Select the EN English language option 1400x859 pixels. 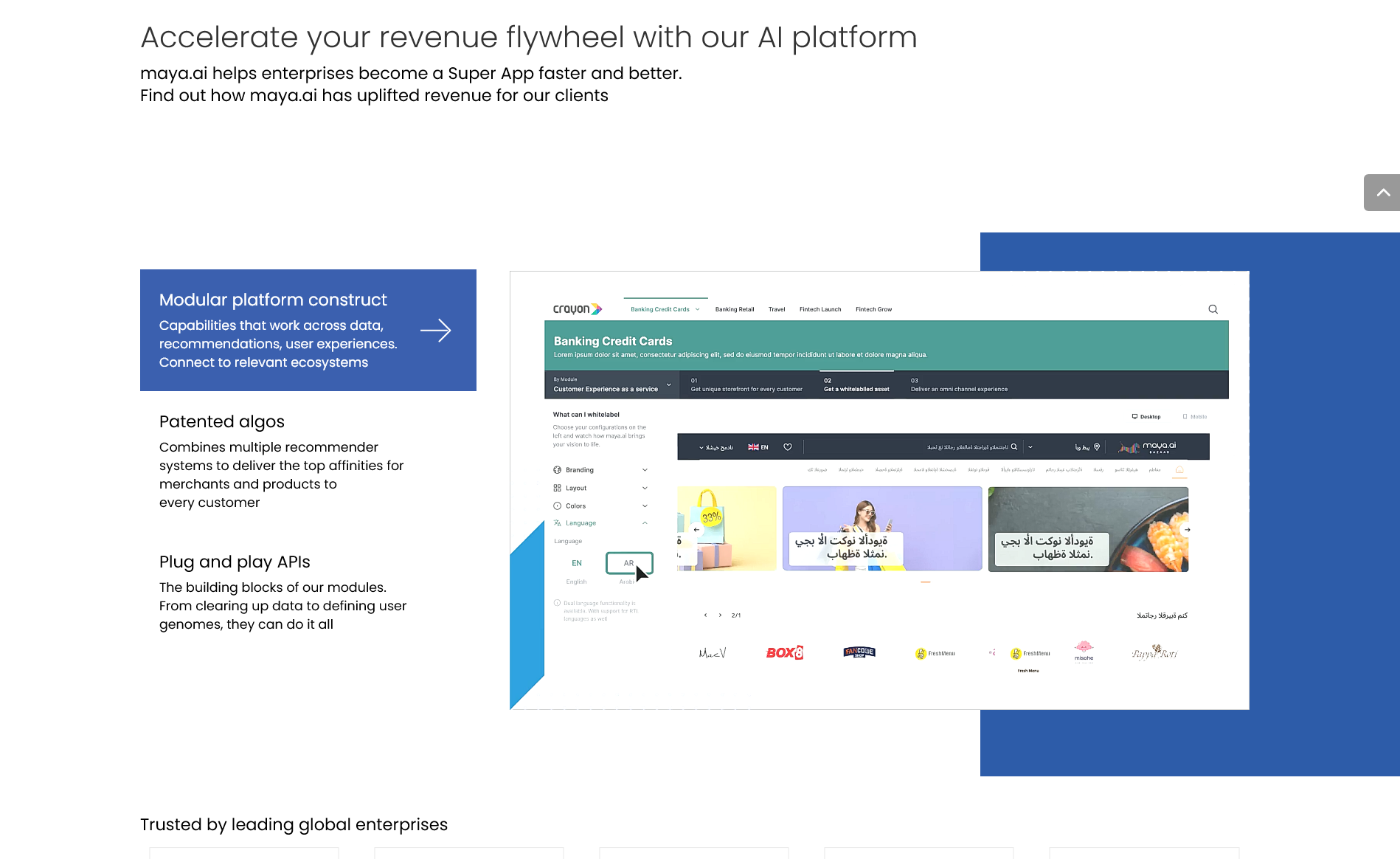577,563
